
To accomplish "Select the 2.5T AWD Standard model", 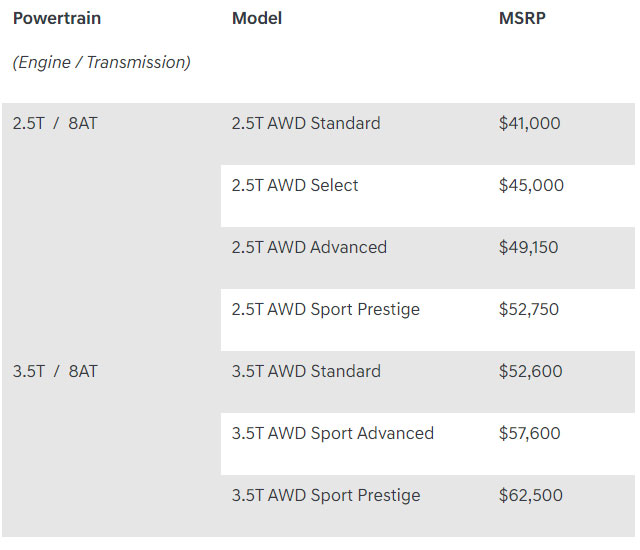I will point(306,124).
